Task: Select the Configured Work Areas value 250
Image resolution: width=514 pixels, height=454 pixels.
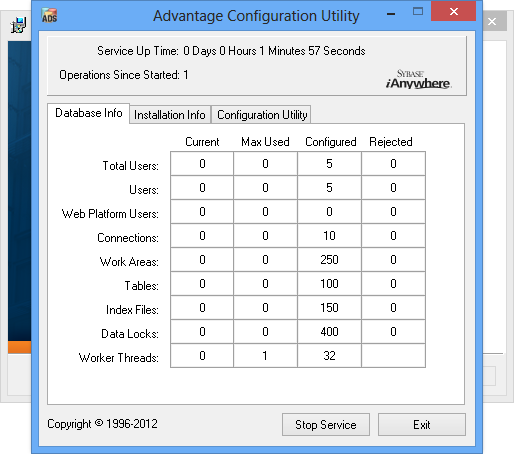Action: coord(329,260)
